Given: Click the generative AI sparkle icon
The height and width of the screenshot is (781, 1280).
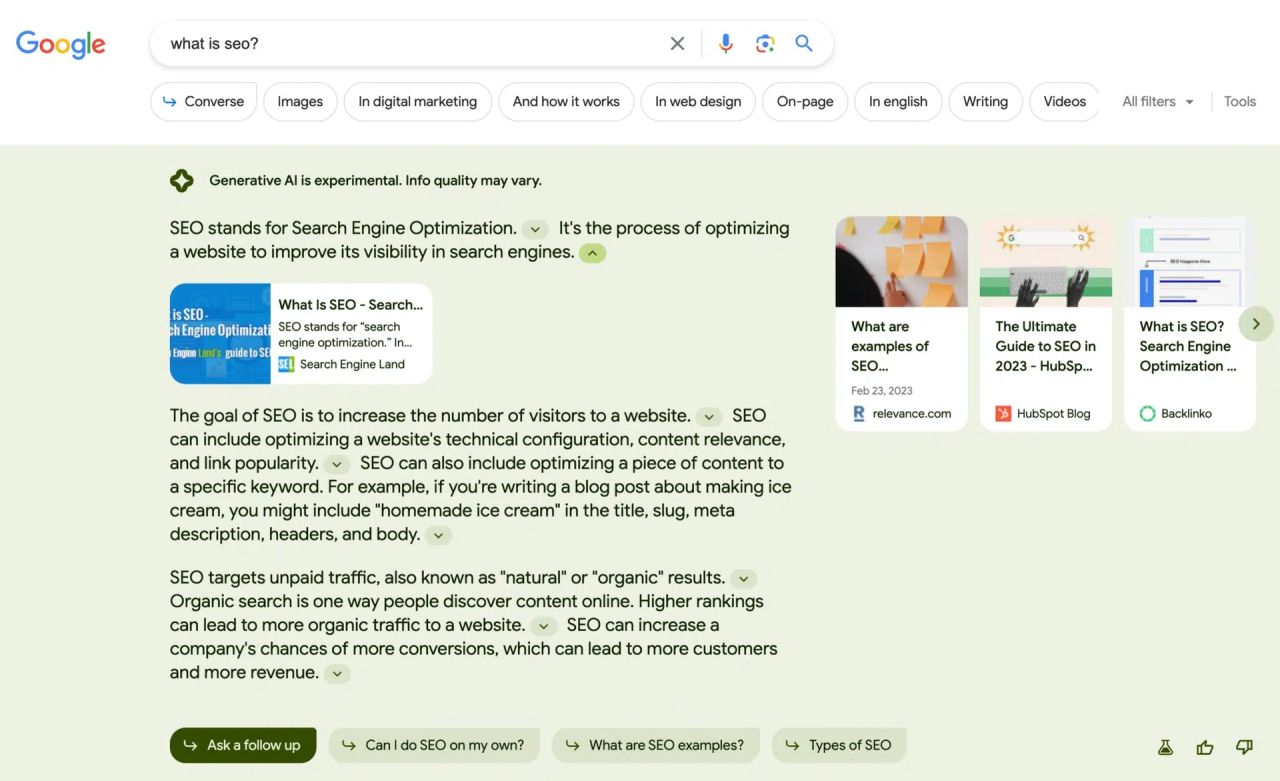Looking at the screenshot, I should point(181,181).
